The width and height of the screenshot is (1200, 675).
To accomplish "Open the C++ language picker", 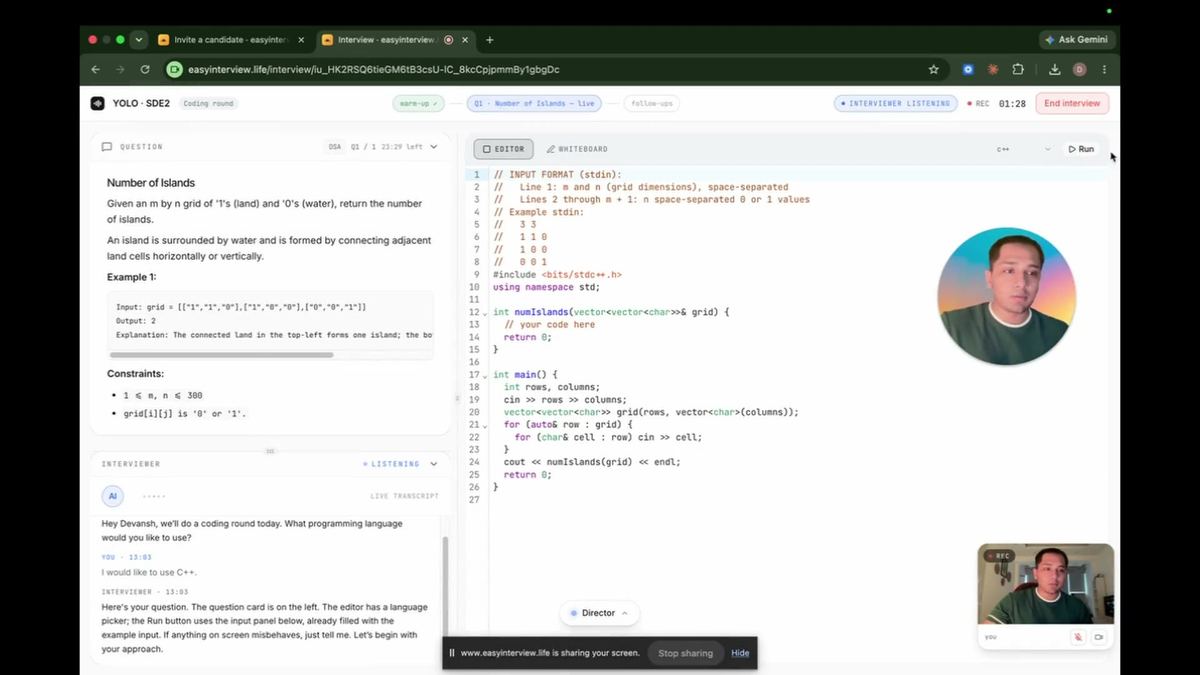I will pos(1023,149).
